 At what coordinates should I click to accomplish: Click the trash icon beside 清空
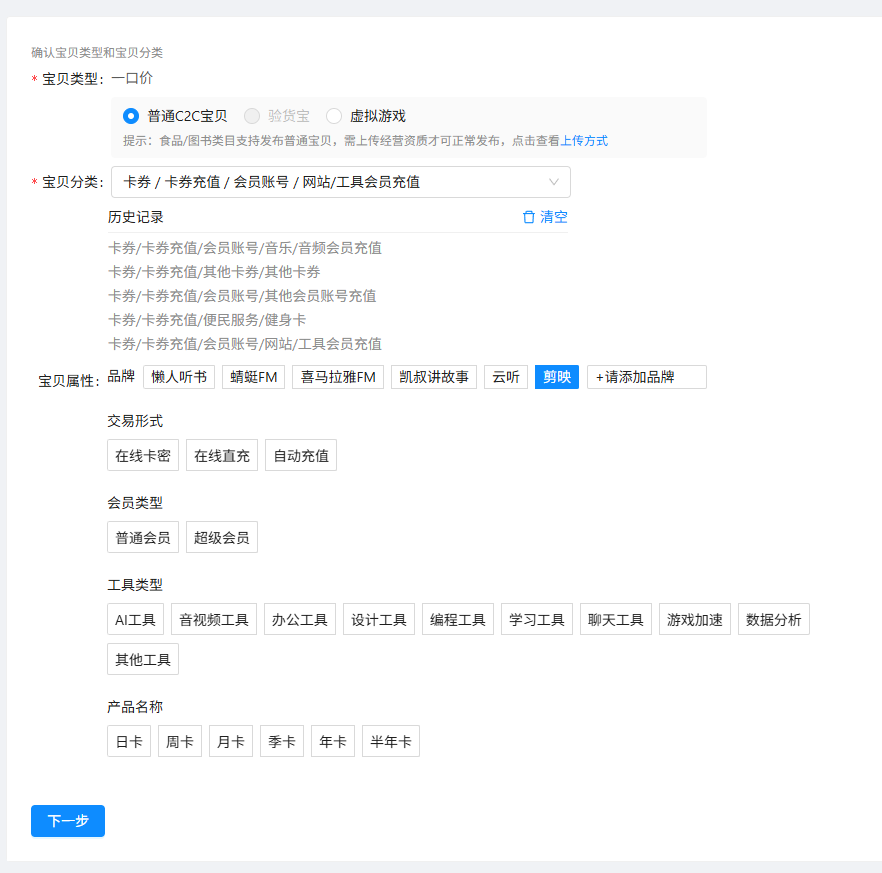tap(529, 217)
